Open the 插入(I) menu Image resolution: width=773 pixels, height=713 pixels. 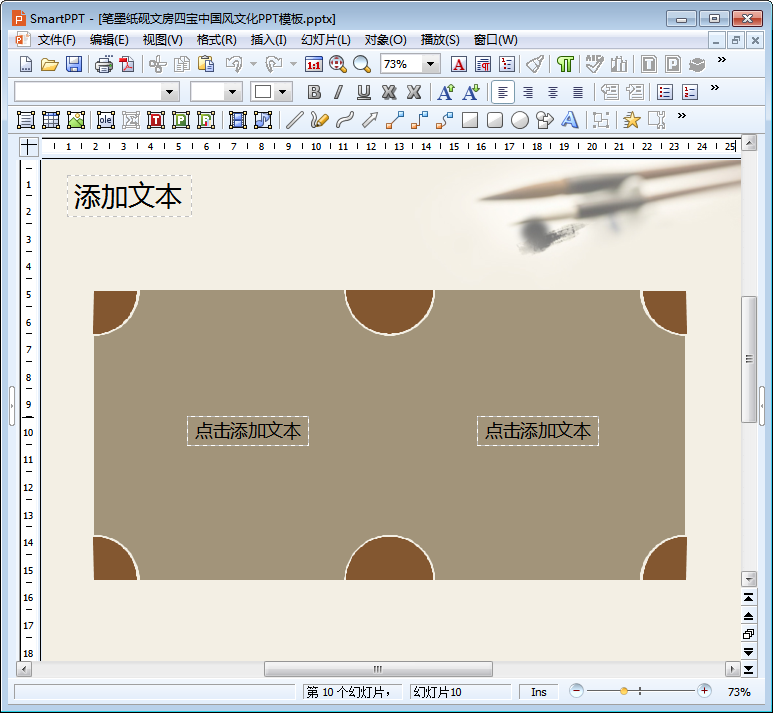(x=268, y=40)
